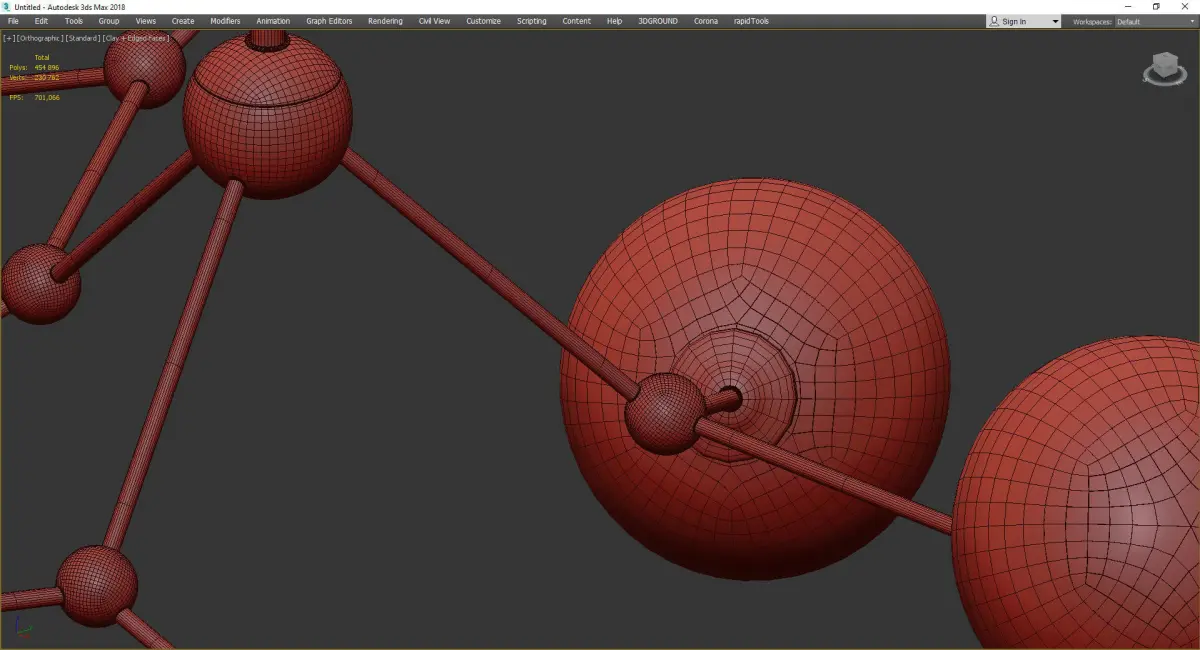1200x650 pixels.
Task: Click the Polys count statistic
Action: [x=34, y=67]
